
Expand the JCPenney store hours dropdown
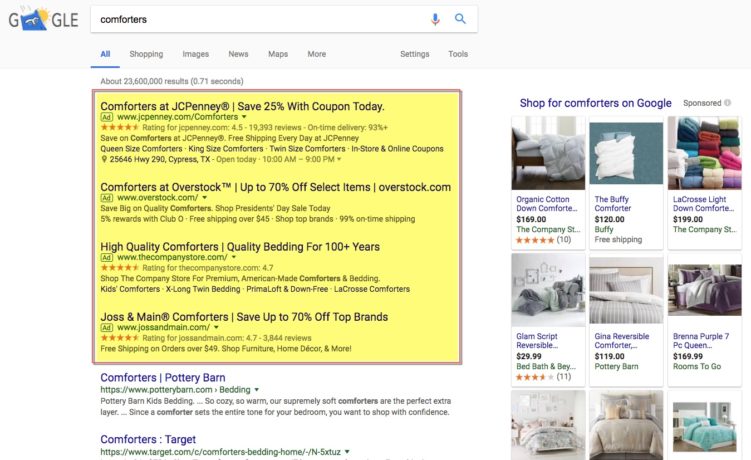tap(339, 159)
